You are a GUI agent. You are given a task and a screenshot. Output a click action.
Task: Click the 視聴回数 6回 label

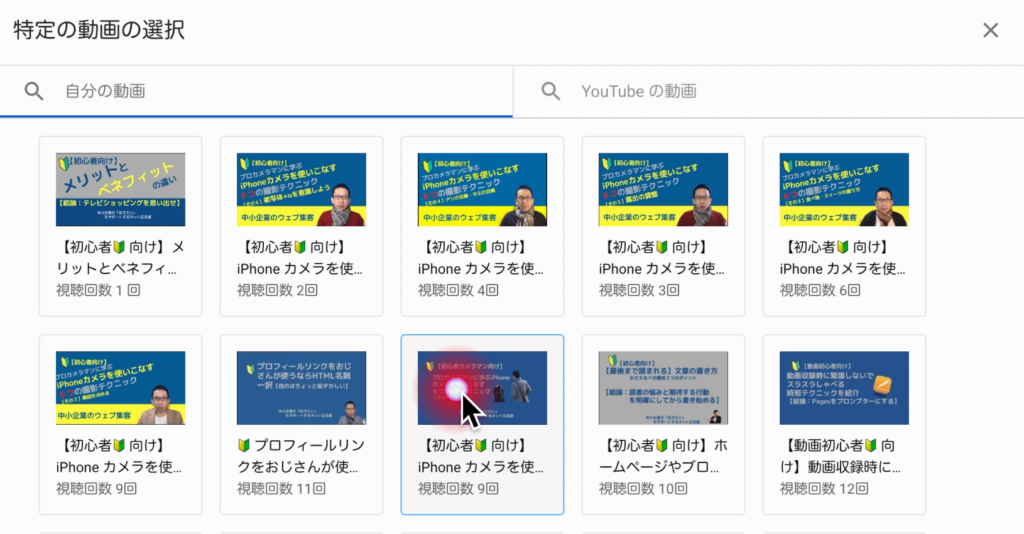820,290
